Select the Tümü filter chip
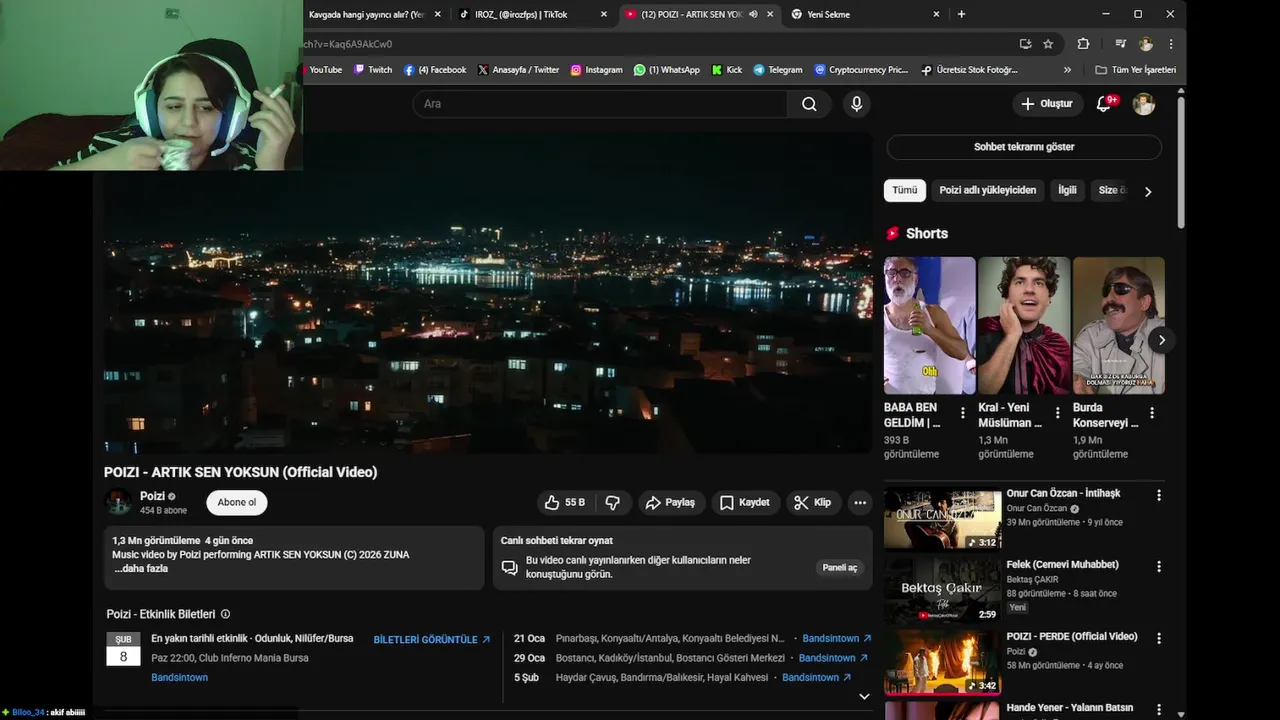The width and height of the screenshot is (1280, 720). 905,190
